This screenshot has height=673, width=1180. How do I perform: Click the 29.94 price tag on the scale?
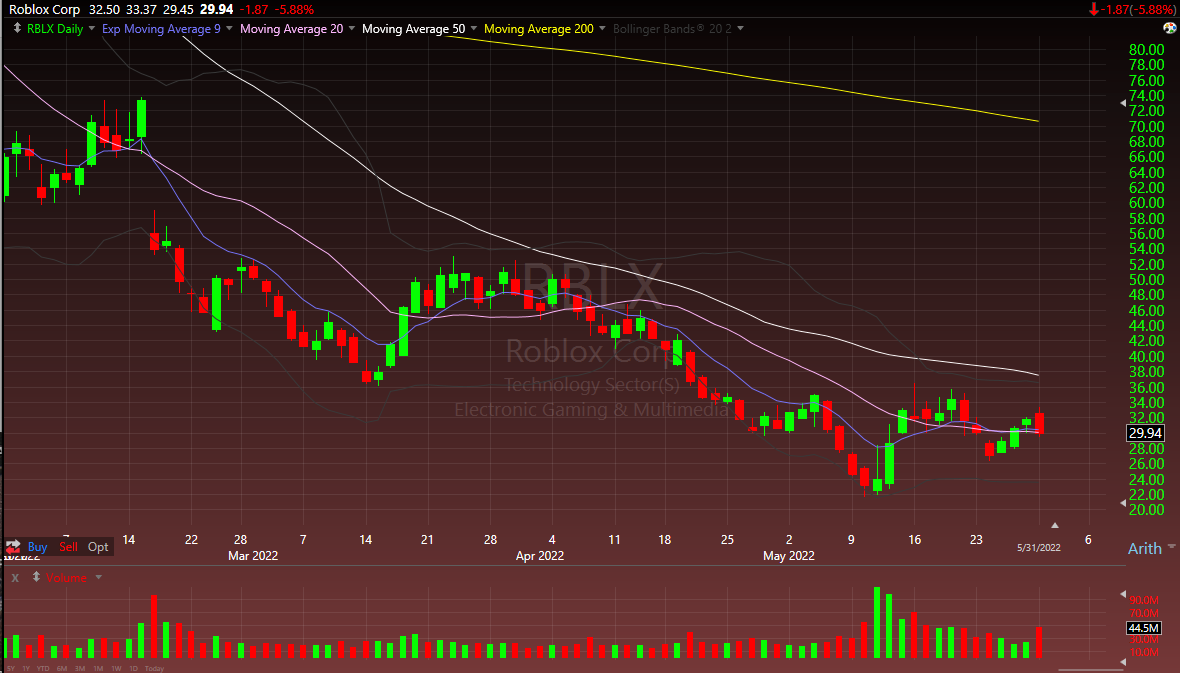(1145, 433)
